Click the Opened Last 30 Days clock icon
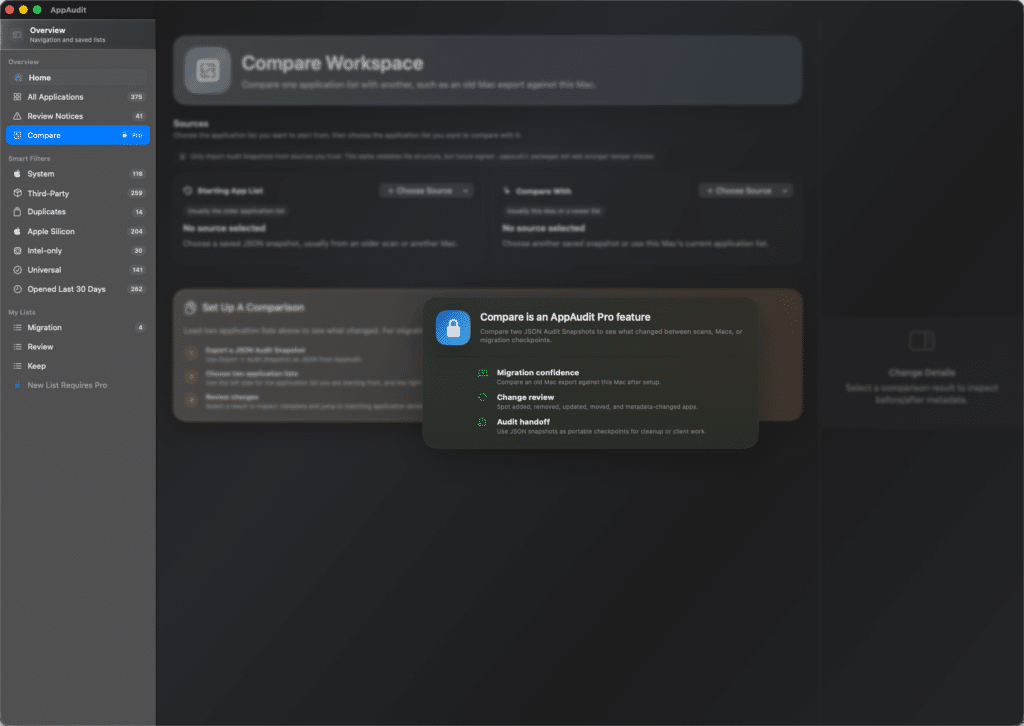This screenshot has height=726, width=1024. [x=18, y=289]
